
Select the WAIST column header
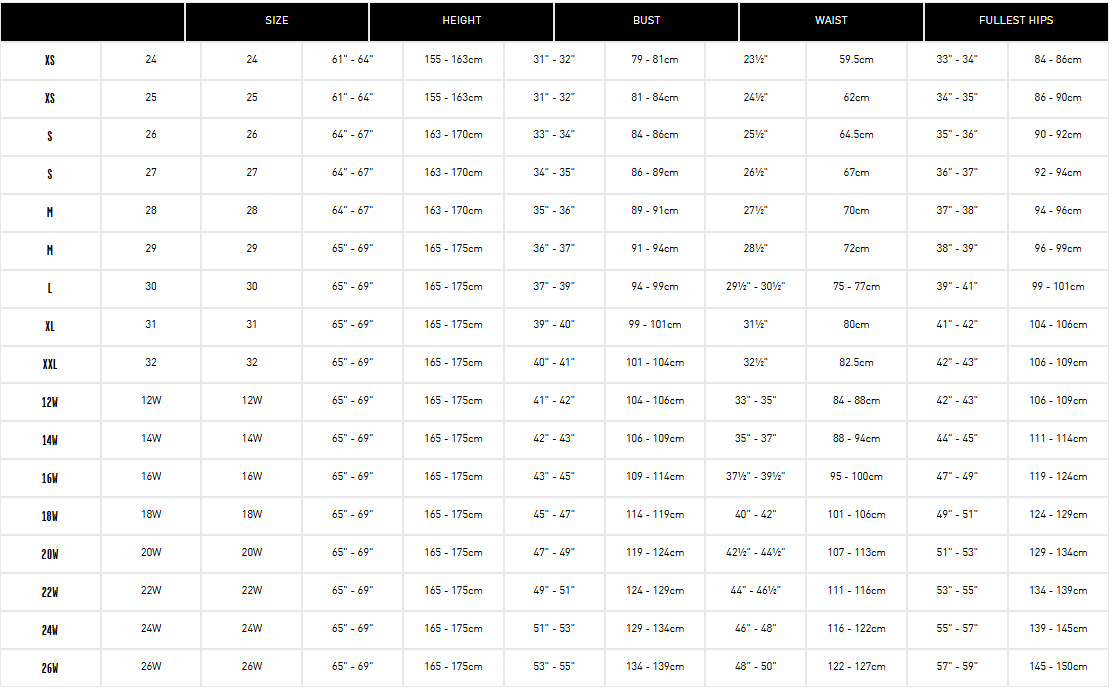pyautogui.click(x=831, y=21)
